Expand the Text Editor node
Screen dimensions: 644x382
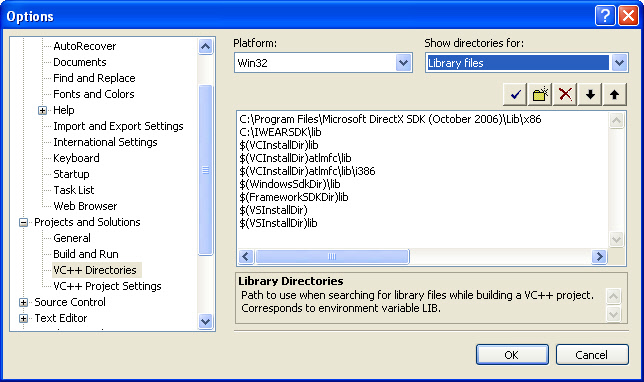(x=23, y=318)
